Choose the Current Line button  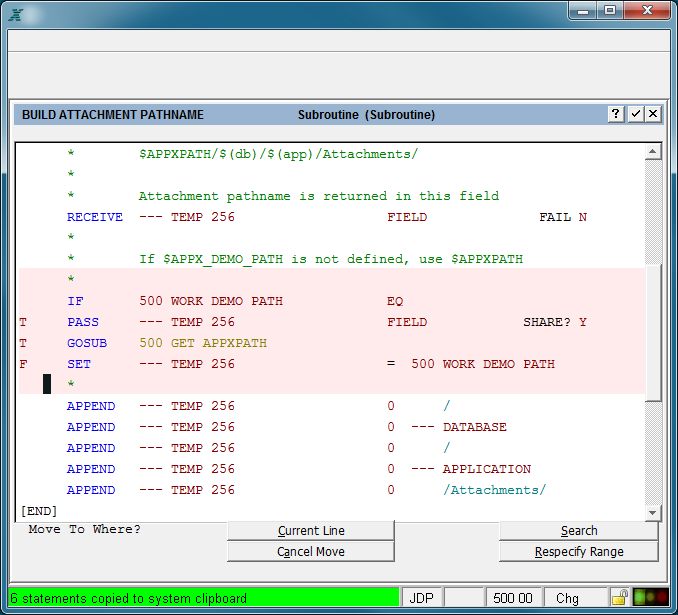click(311, 530)
